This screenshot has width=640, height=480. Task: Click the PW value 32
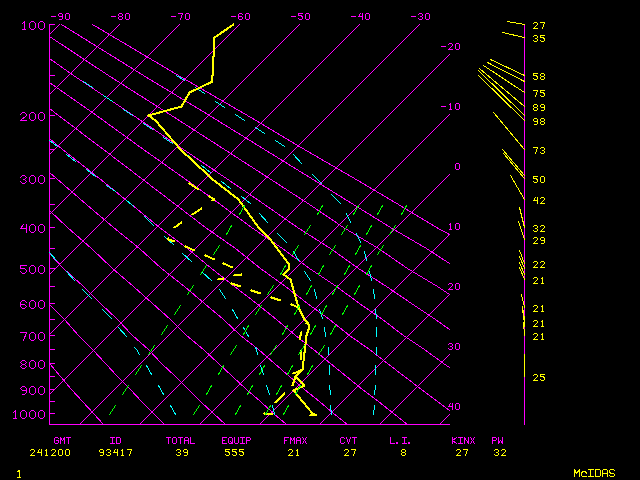click(499, 452)
